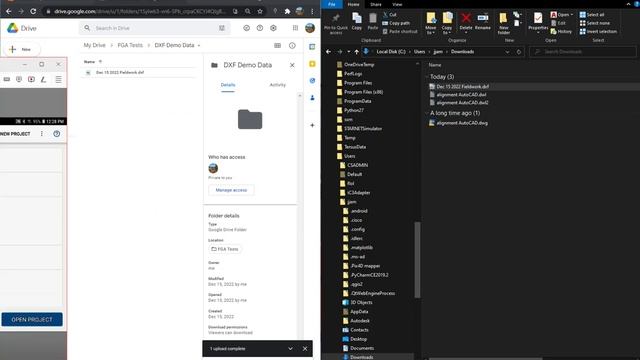Open Explorer recent locations dropdown arrow

pos(349,52)
